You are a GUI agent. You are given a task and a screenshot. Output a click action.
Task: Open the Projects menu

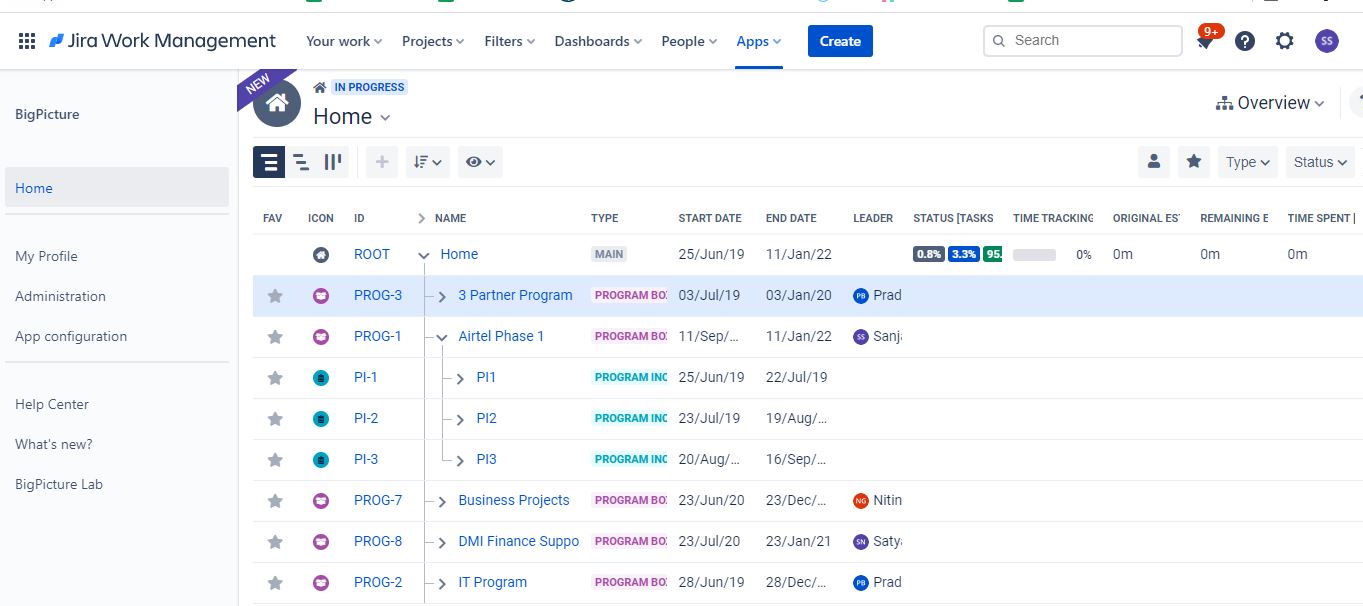click(433, 41)
